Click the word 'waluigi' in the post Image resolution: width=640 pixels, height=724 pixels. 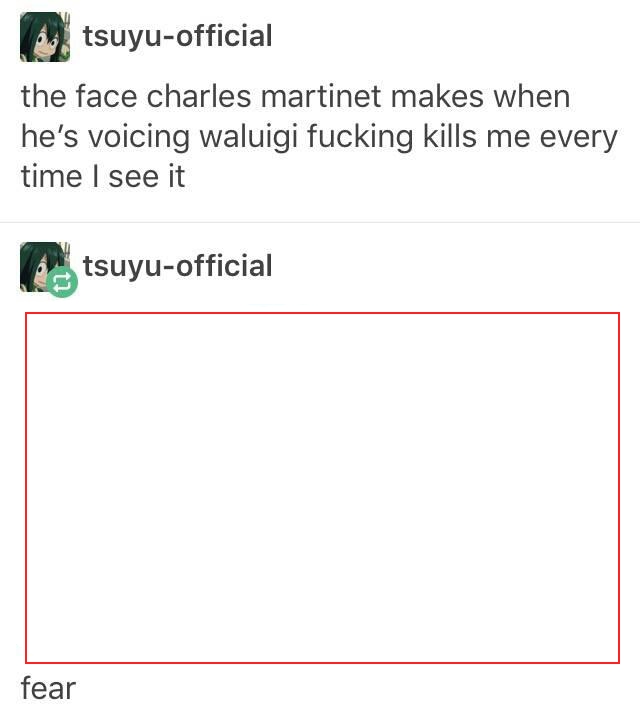click(249, 138)
